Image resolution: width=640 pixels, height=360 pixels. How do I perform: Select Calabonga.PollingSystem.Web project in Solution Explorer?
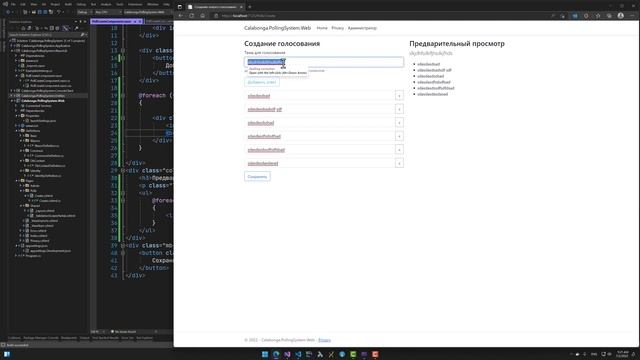42,100
